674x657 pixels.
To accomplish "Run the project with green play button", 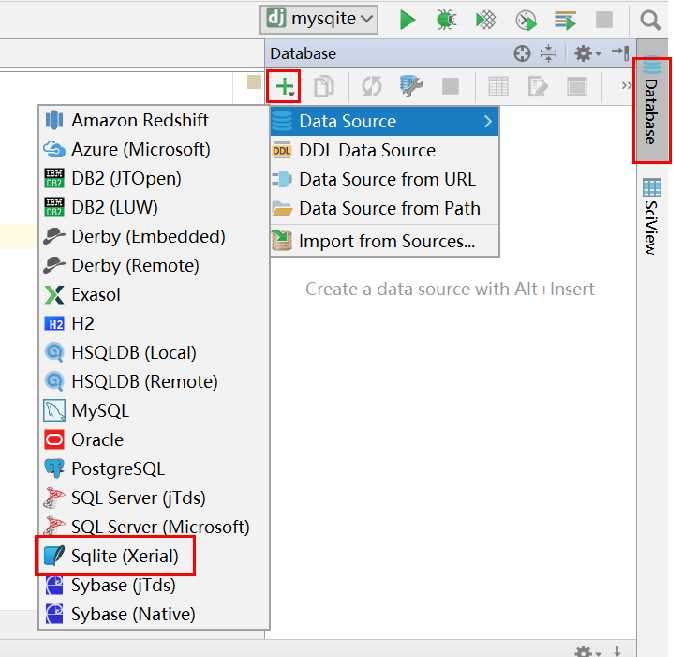I will (407, 20).
